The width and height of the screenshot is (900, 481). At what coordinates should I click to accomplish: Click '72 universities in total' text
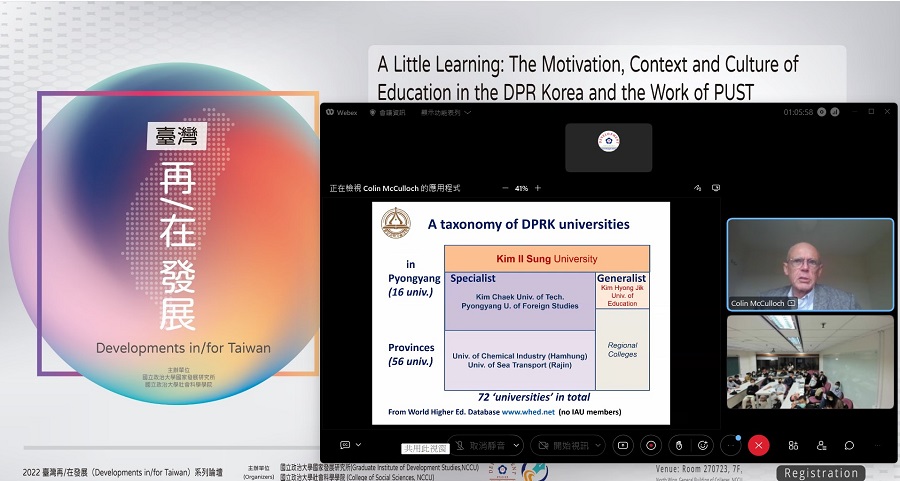534,397
